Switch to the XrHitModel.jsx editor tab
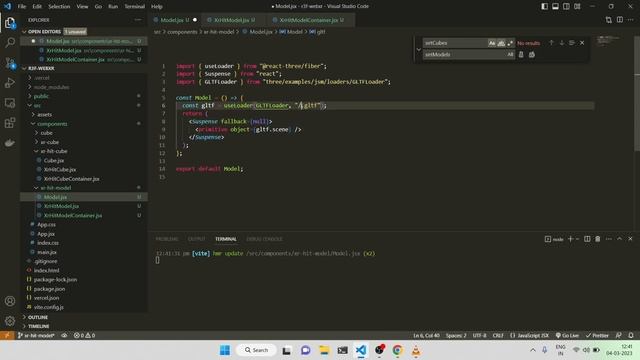This screenshot has width=640, height=360. pos(231,20)
